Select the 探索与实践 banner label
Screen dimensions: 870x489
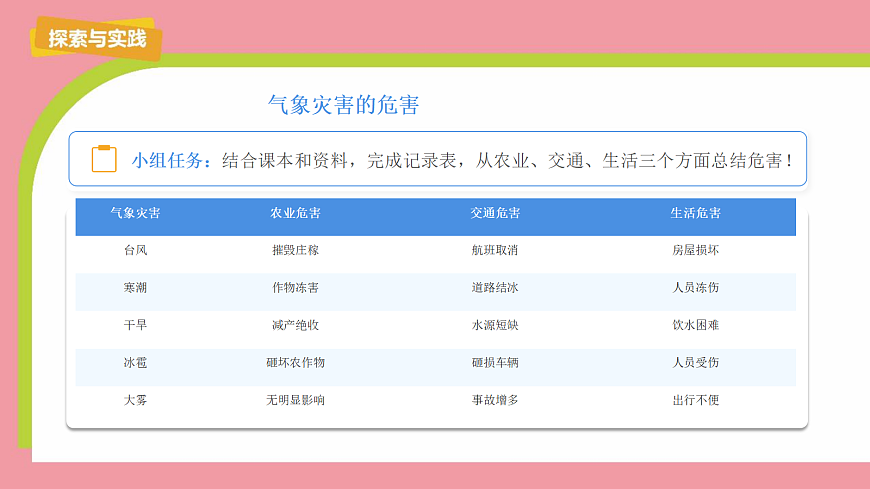97,39
